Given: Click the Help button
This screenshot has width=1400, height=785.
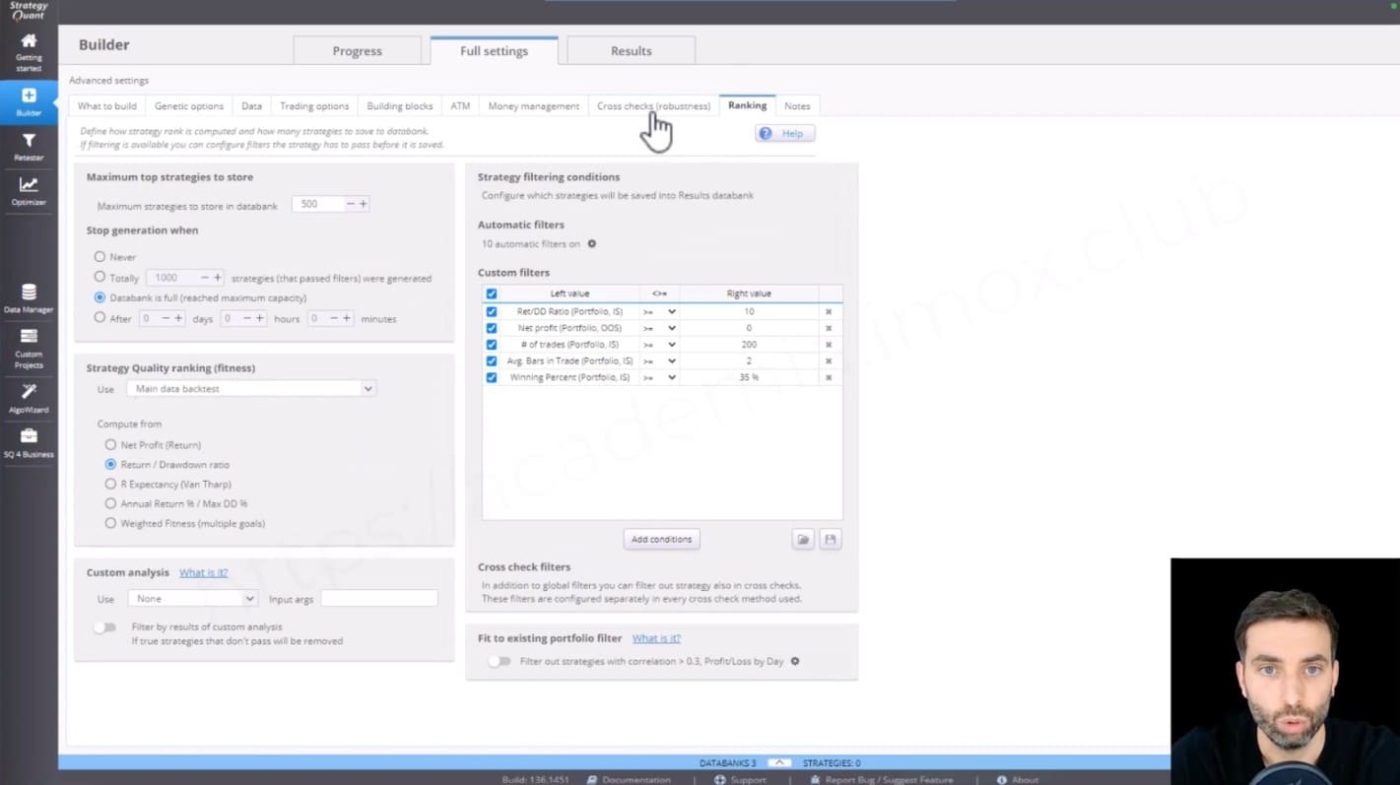Looking at the screenshot, I should tap(785, 133).
